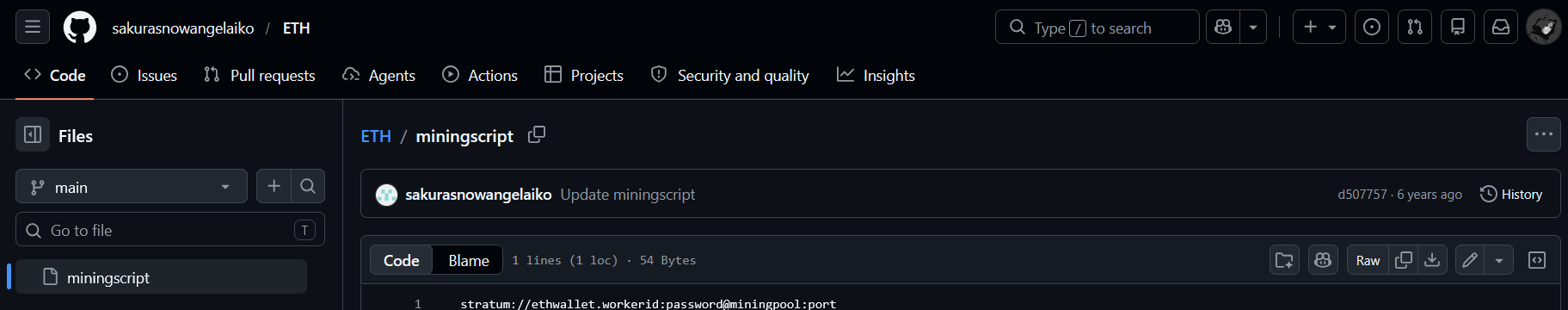Edit this file with the pencil icon

point(1470,260)
